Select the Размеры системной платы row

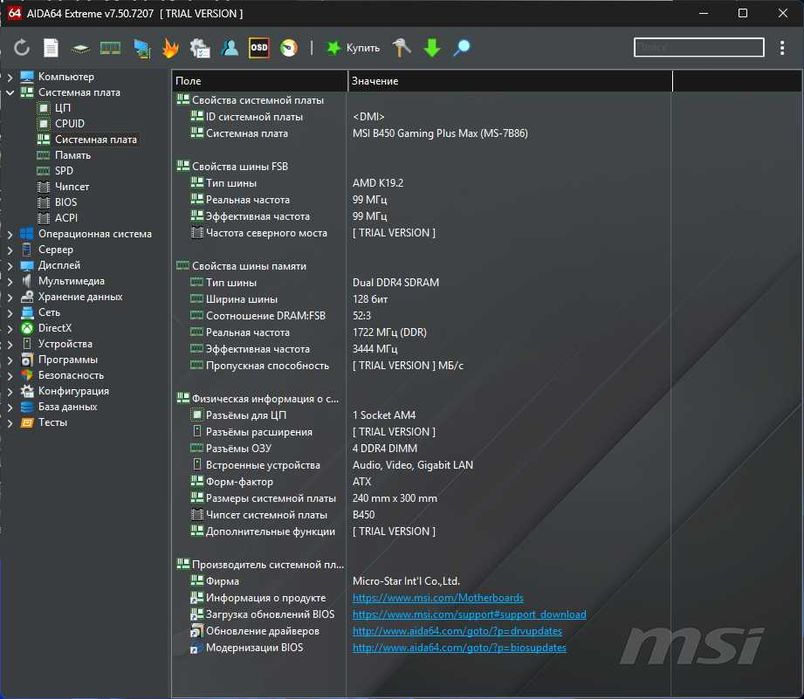[421, 498]
